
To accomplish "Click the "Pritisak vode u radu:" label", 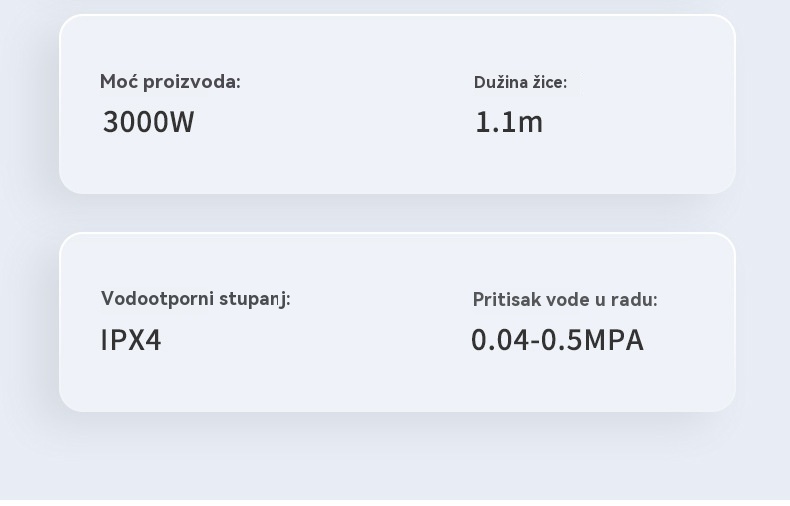I will [x=565, y=299].
